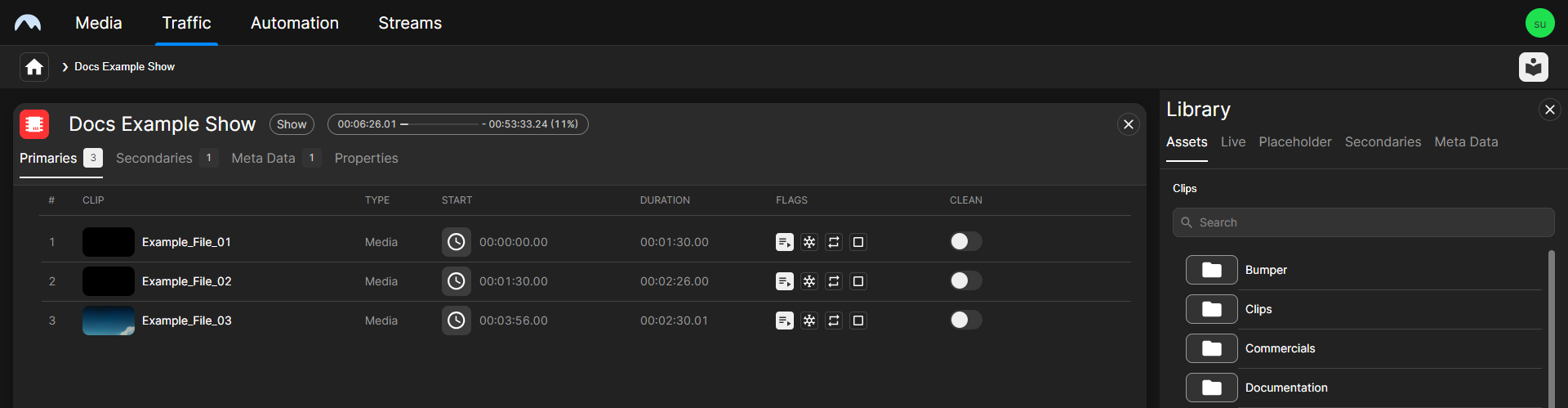
Task: Open the Automation menu
Action: pyautogui.click(x=294, y=23)
